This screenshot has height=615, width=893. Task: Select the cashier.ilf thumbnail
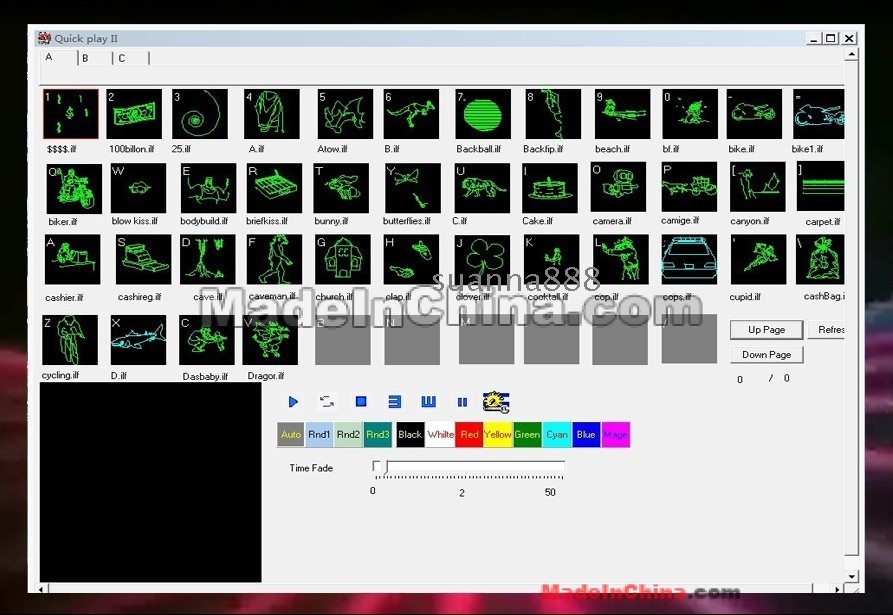72,260
